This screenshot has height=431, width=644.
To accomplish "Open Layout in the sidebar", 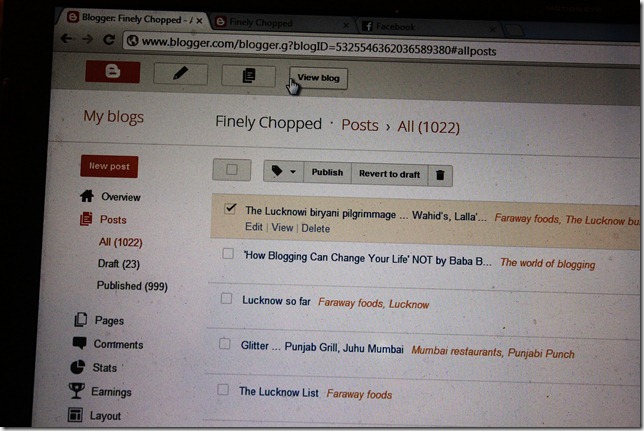I will click(105, 416).
